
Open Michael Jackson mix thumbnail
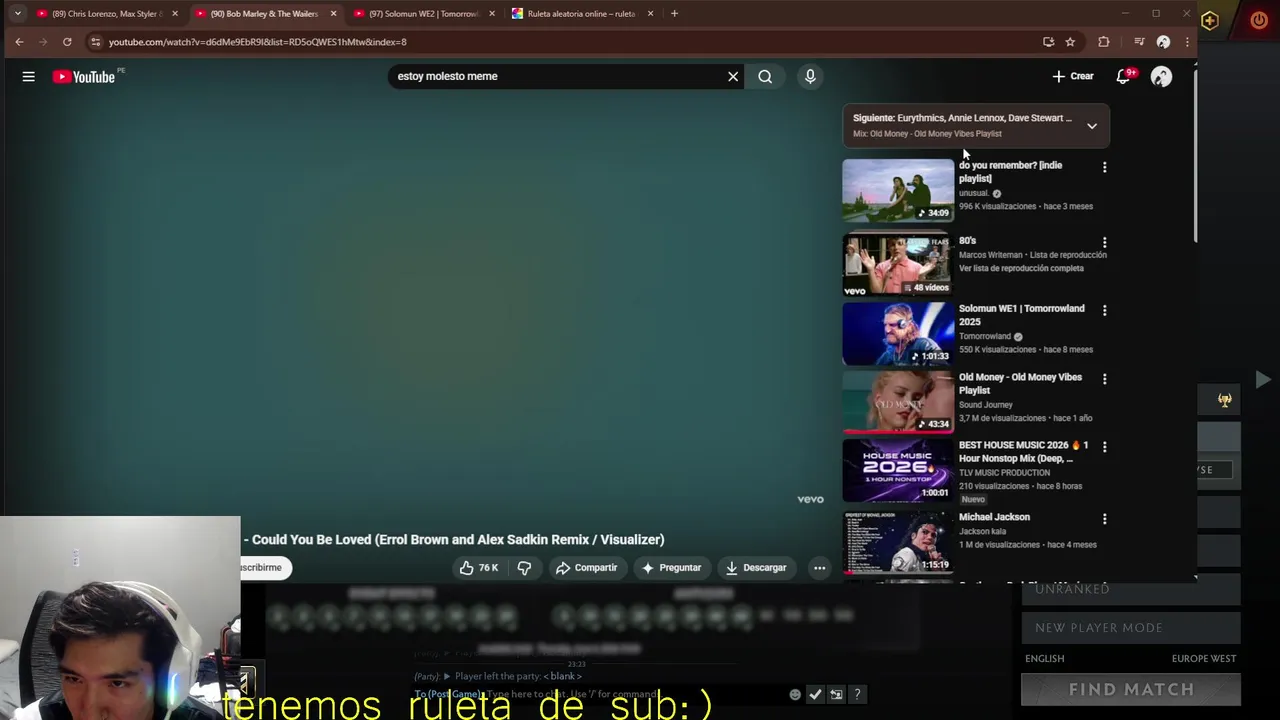[898, 542]
